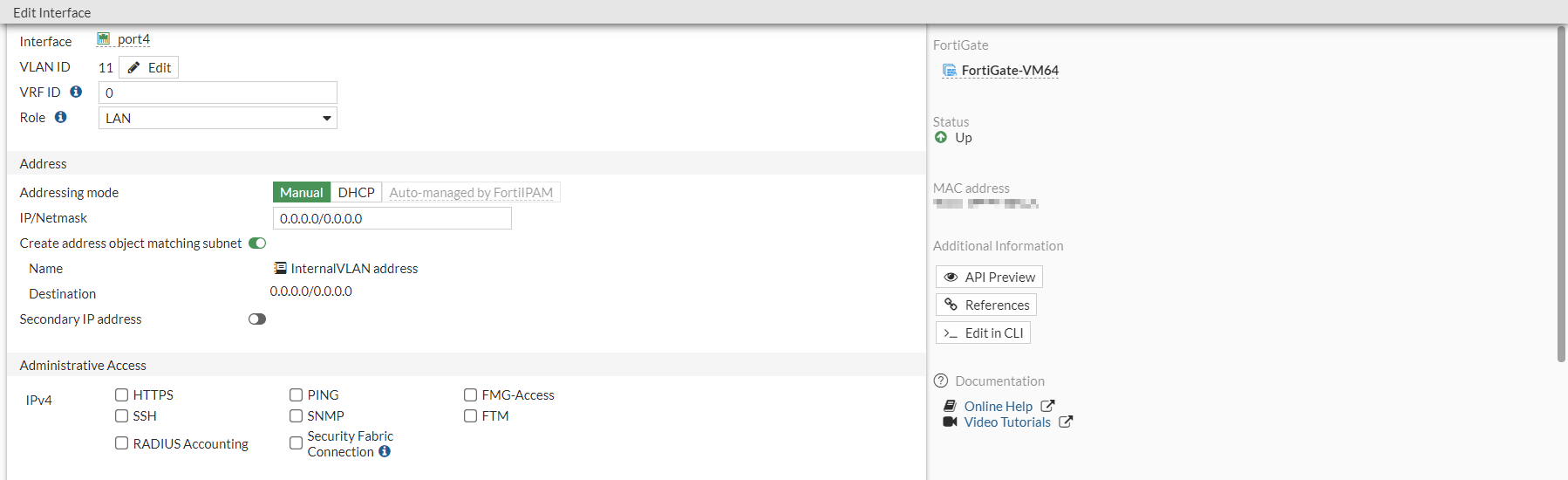Image resolution: width=1568 pixels, height=480 pixels.
Task: Disable Create address object matching subnet
Action: (x=257, y=243)
